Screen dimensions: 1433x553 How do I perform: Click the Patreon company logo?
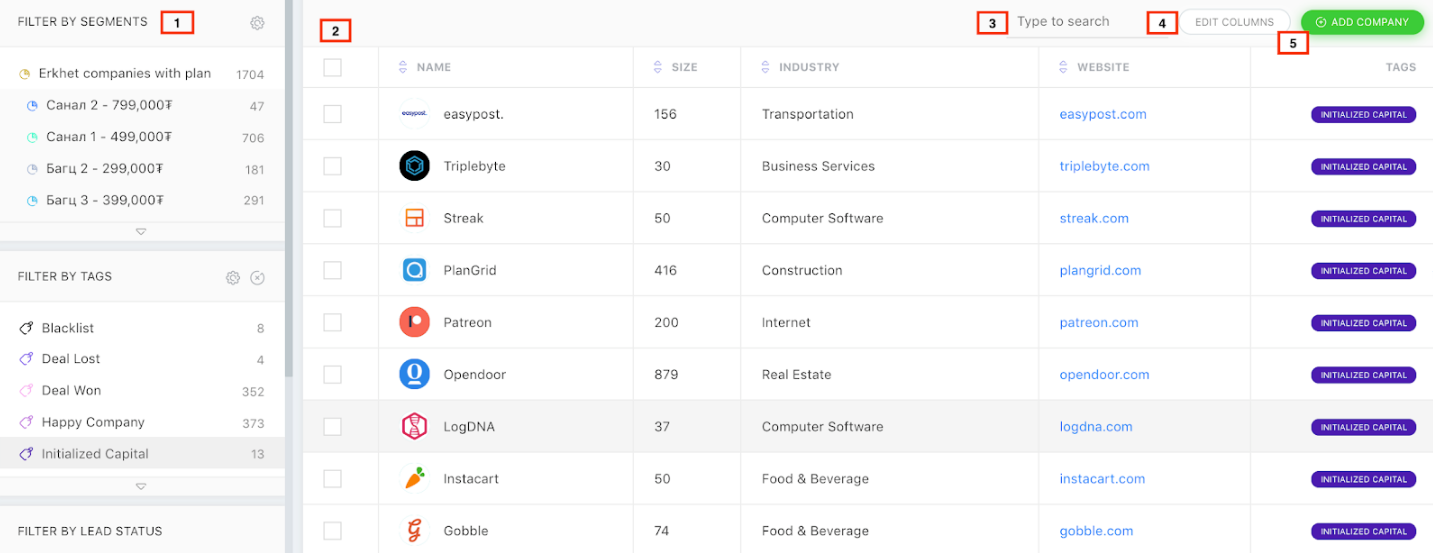[x=414, y=322]
